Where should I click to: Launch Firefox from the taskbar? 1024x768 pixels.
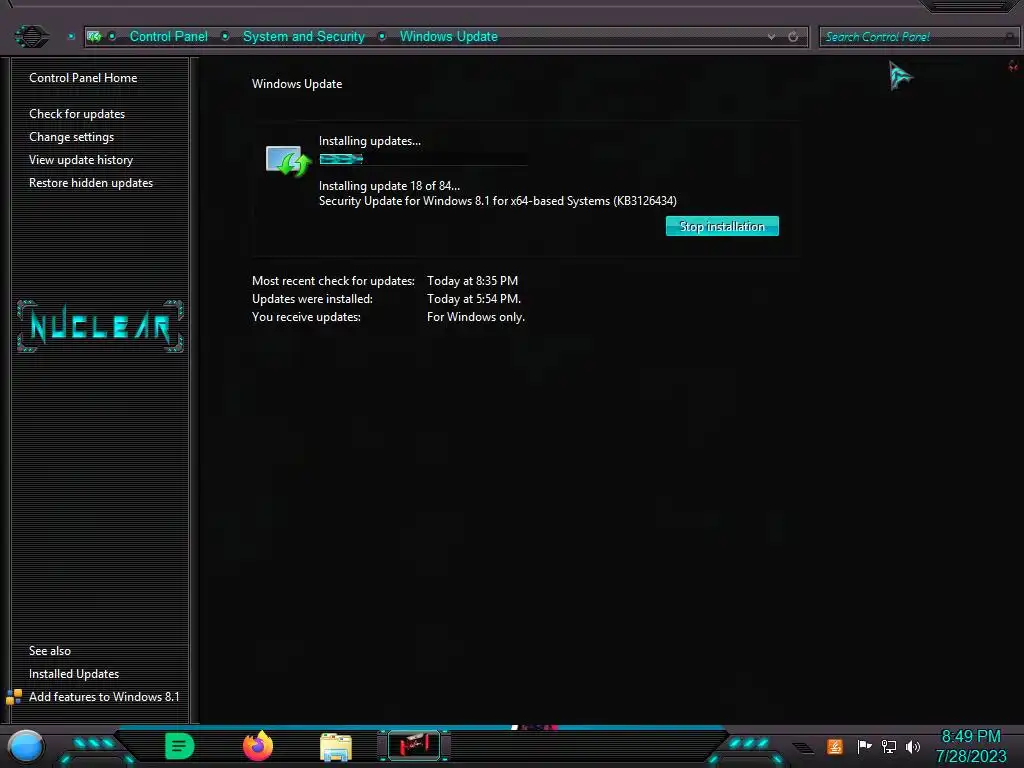point(258,746)
